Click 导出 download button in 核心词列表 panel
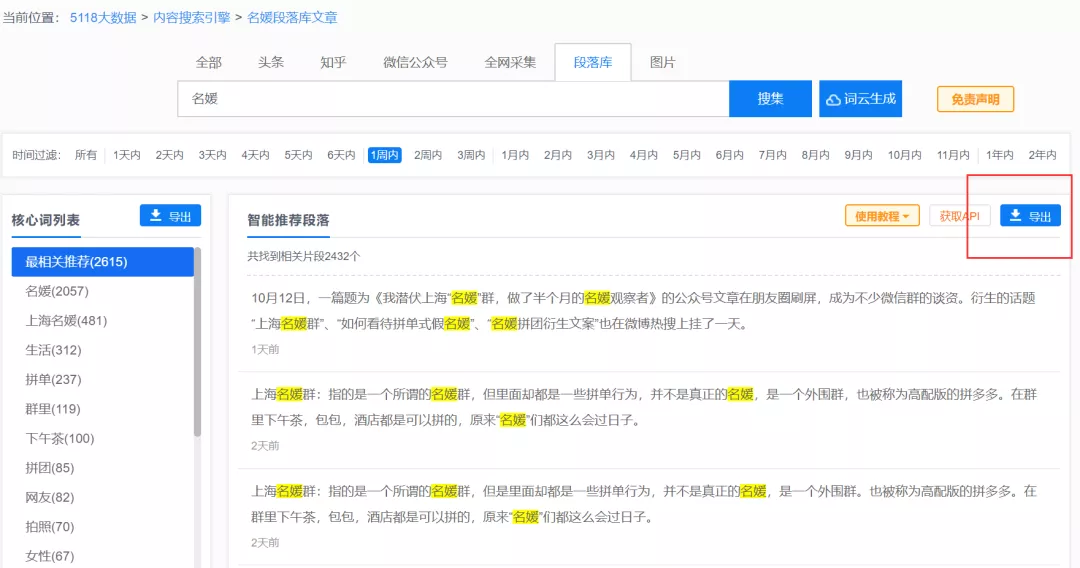 [x=170, y=216]
